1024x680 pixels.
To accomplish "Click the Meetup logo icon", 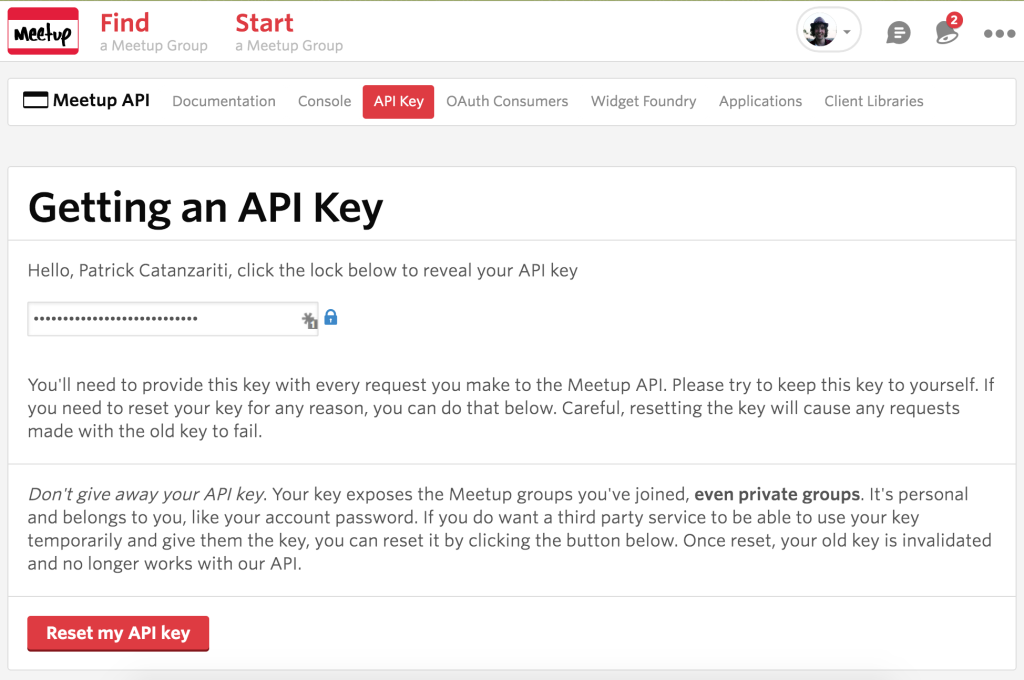I will coord(43,32).
